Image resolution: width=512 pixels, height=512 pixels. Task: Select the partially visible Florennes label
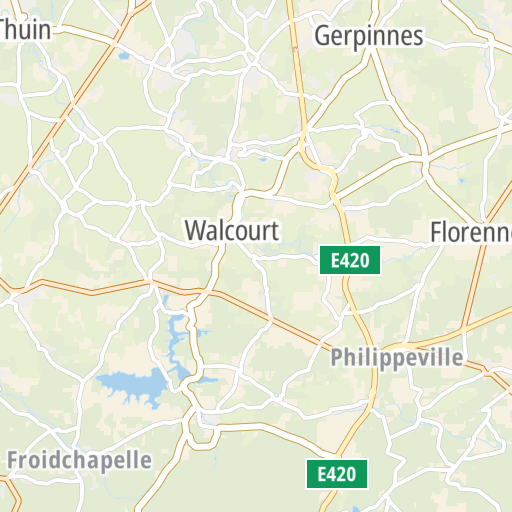[x=471, y=232]
